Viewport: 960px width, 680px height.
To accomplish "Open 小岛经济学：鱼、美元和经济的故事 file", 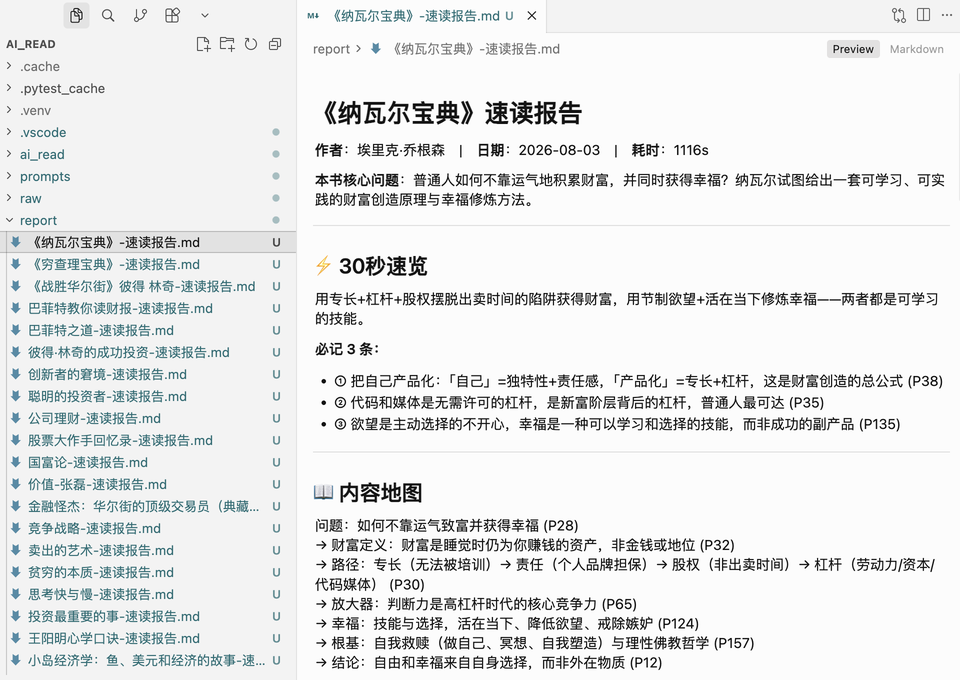I will (148, 661).
